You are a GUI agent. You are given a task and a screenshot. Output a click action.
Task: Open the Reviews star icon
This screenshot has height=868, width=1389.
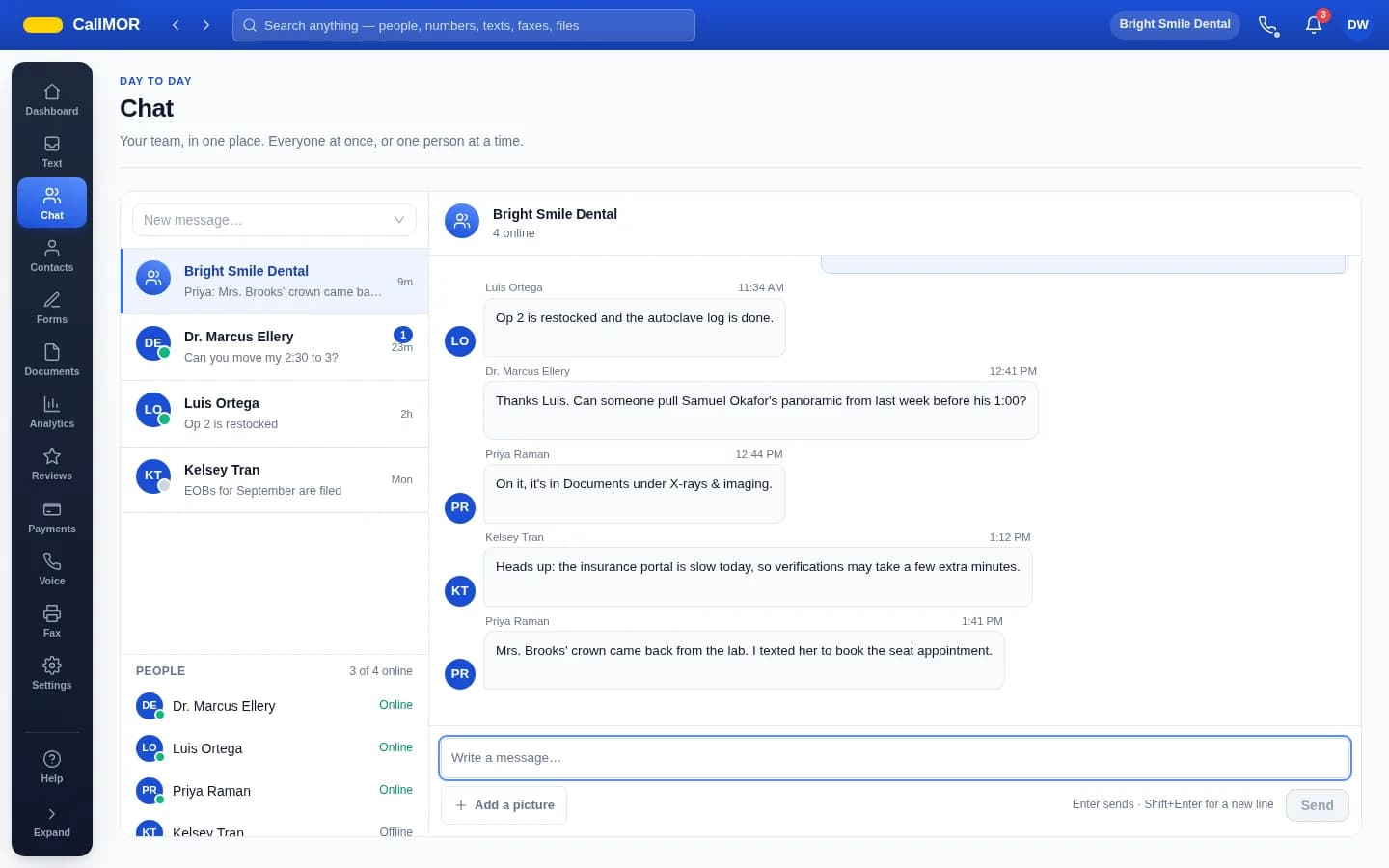point(52,464)
